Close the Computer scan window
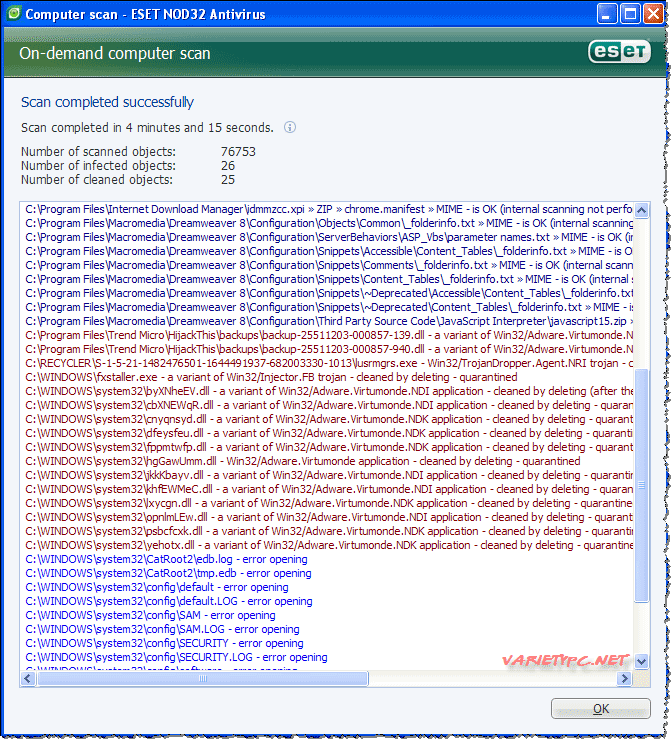This screenshot has width=671, height=739. pyautogui.click(x=654, y=14)
